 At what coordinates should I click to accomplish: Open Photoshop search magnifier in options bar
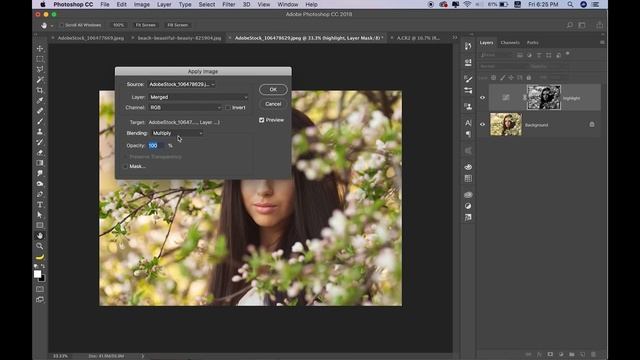point(570,25)
